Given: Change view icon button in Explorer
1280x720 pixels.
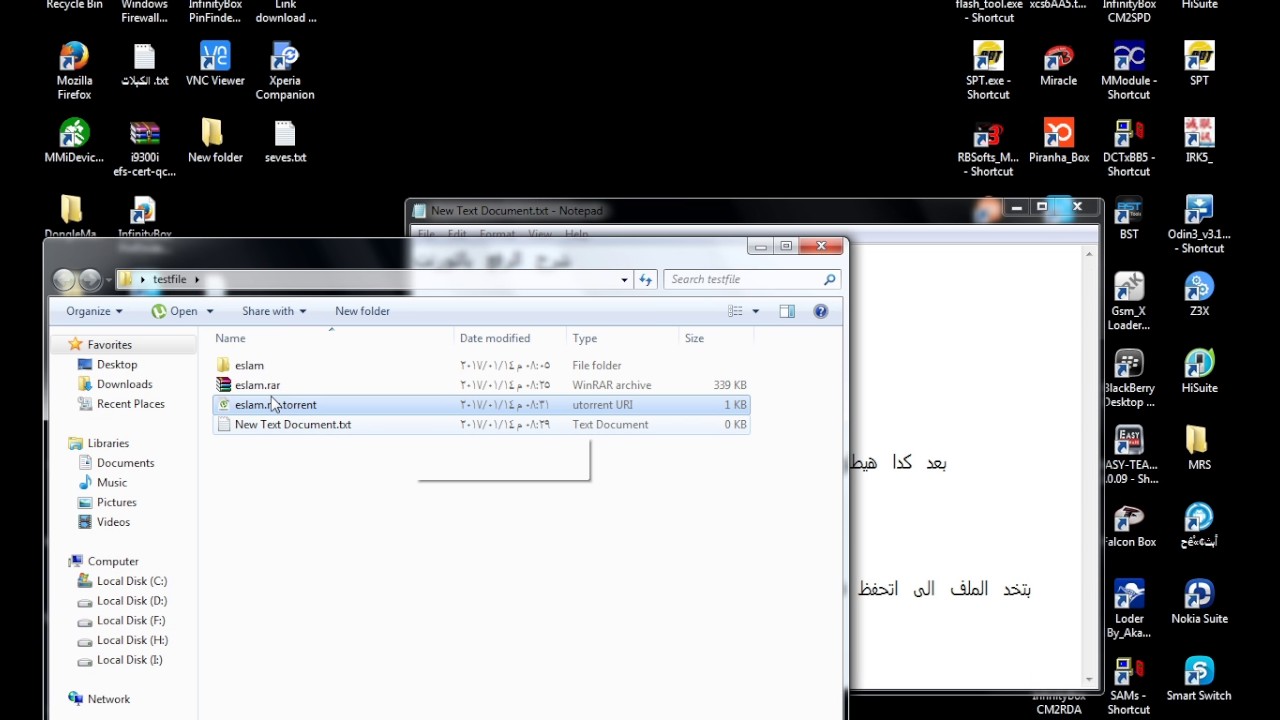Looking at the screenshot, I should tap(735, 311).
